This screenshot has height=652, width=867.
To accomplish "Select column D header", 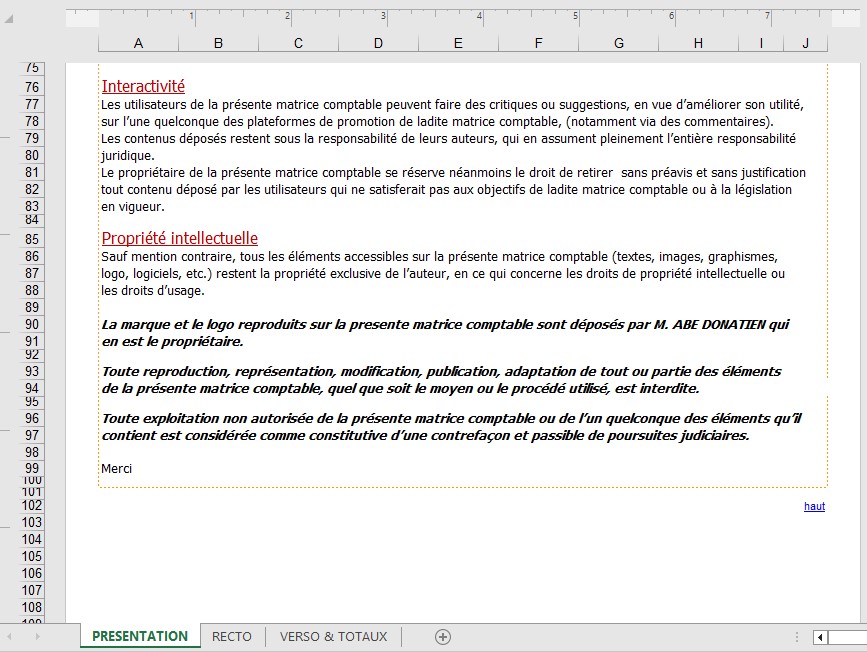I will click(378, 43).
